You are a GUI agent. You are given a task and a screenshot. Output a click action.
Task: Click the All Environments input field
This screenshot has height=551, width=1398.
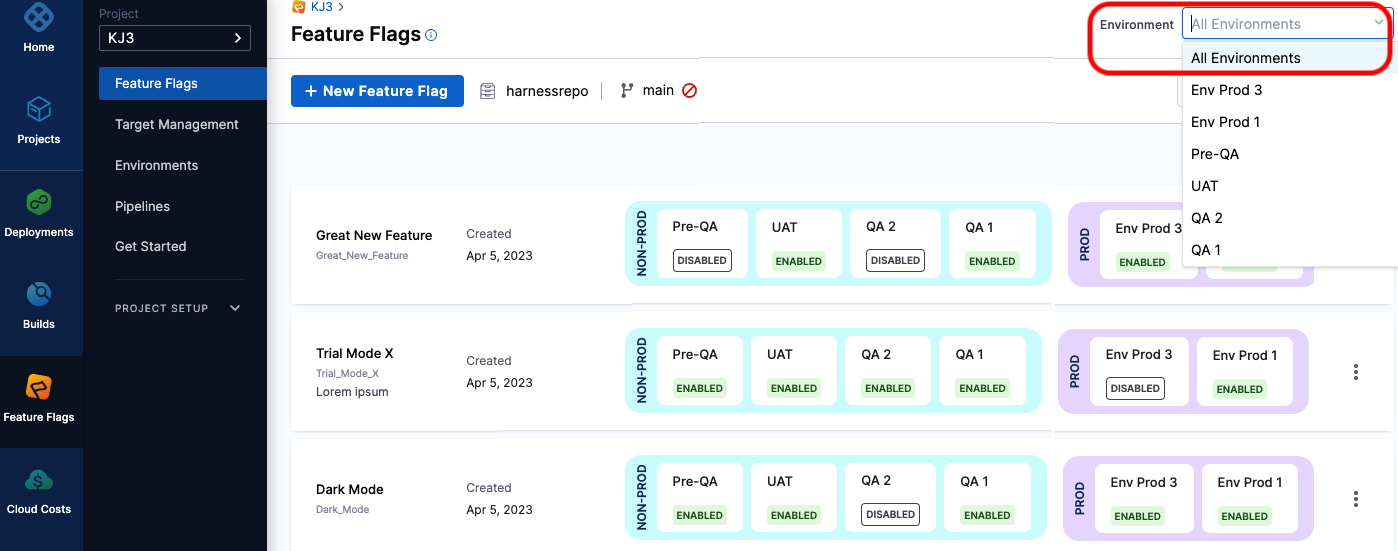[1275, 24]
